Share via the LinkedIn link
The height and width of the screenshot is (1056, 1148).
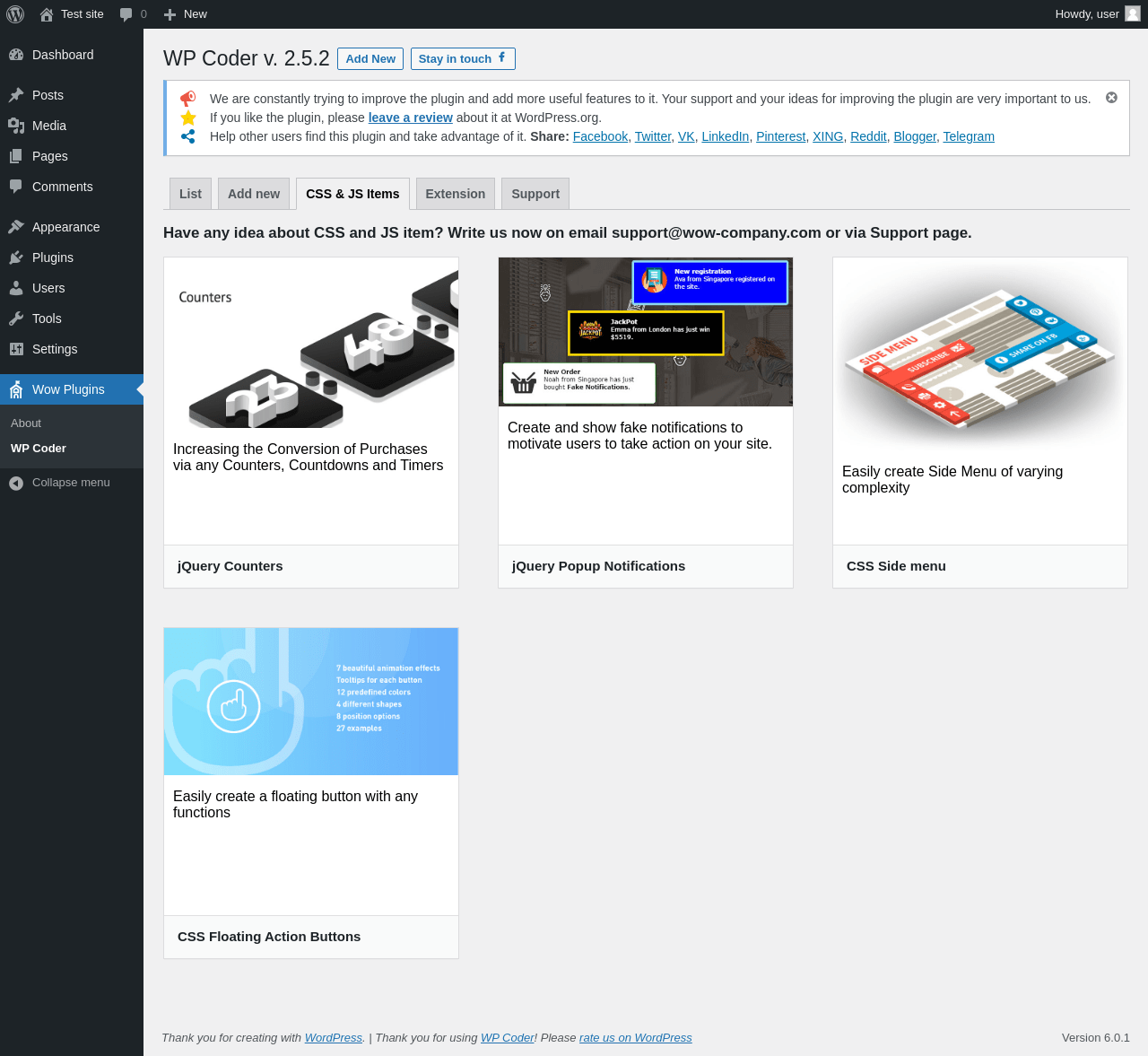coord(725,136)
